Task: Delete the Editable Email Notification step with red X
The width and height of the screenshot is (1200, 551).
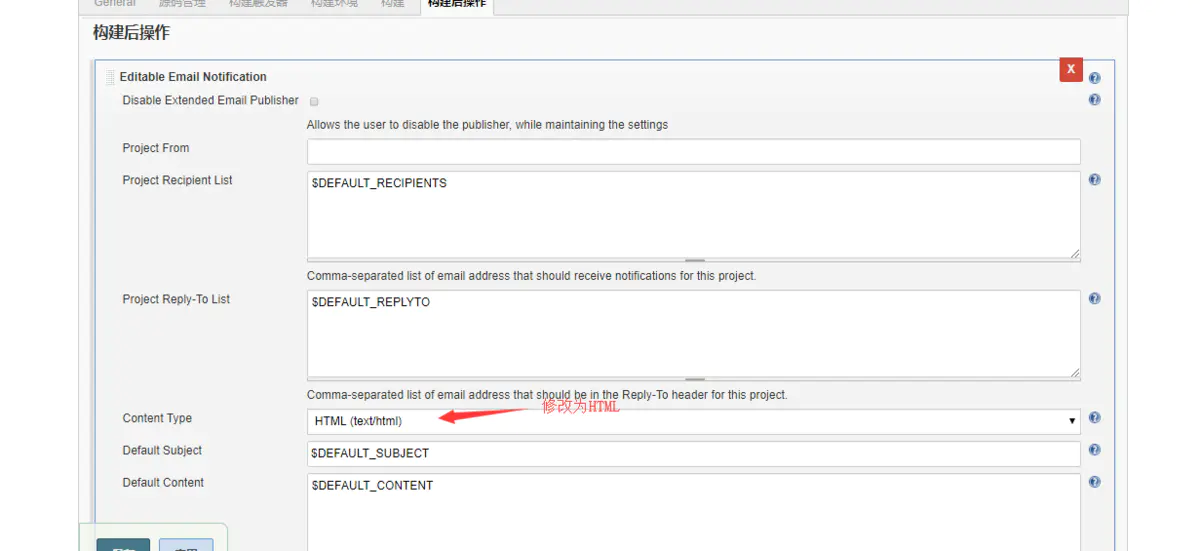Action: [1071, 69]
